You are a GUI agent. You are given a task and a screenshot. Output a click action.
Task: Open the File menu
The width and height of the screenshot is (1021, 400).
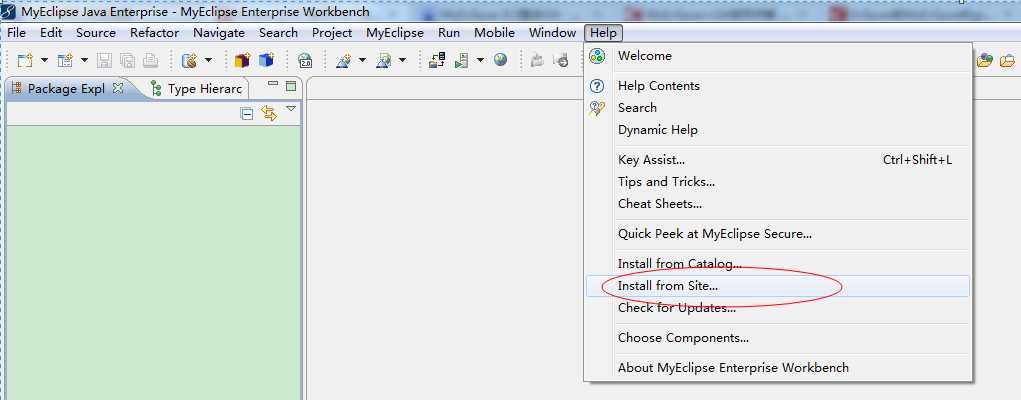(16, 33)
